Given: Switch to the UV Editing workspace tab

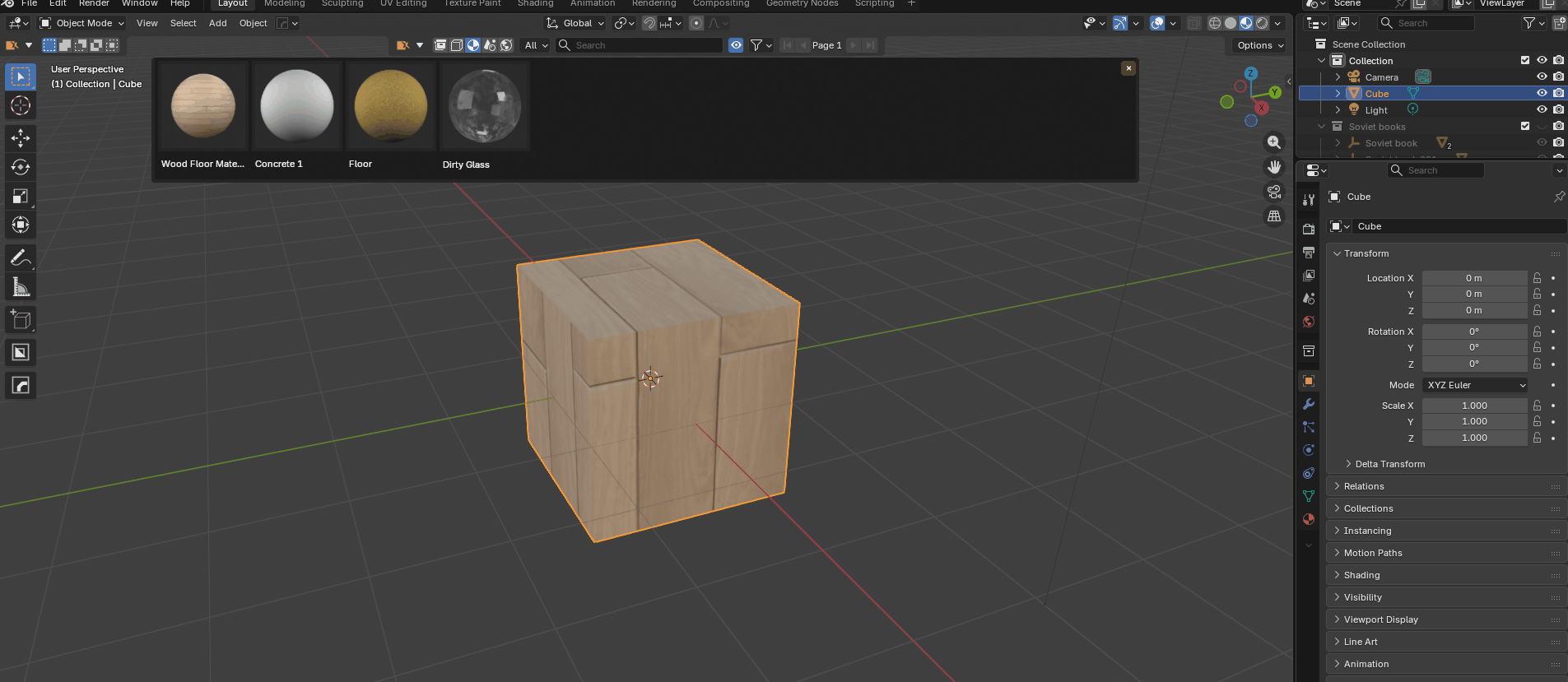Looking at the screenshot, I should (x=403, y=3).
